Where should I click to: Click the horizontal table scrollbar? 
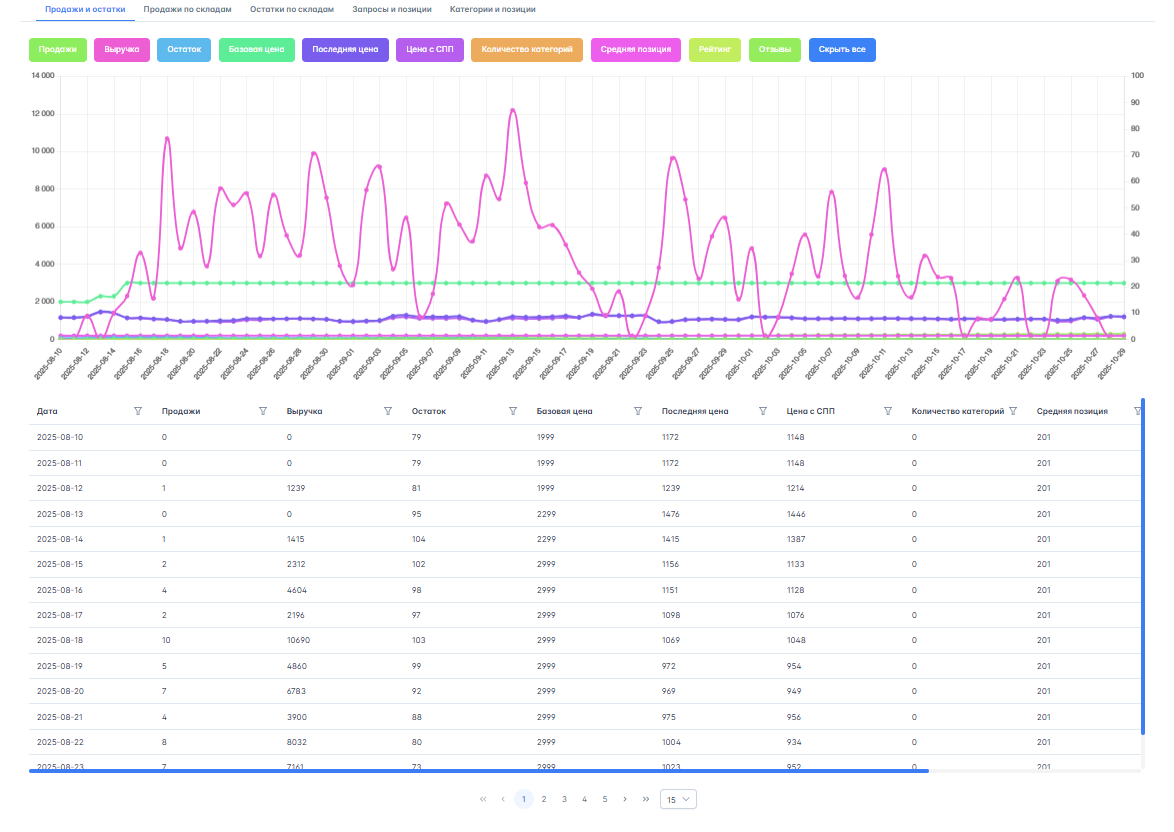tap(478, 771)
